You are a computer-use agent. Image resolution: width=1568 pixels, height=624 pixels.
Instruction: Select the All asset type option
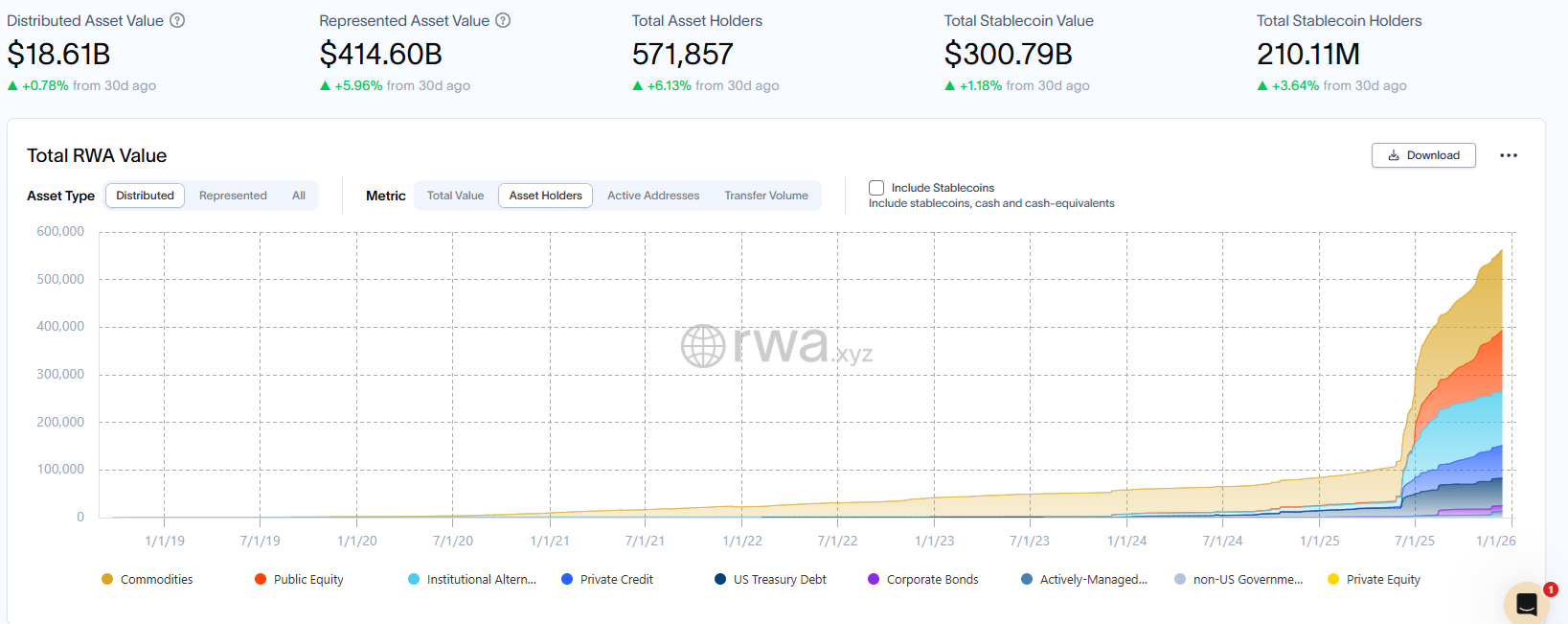pos(299,196)
